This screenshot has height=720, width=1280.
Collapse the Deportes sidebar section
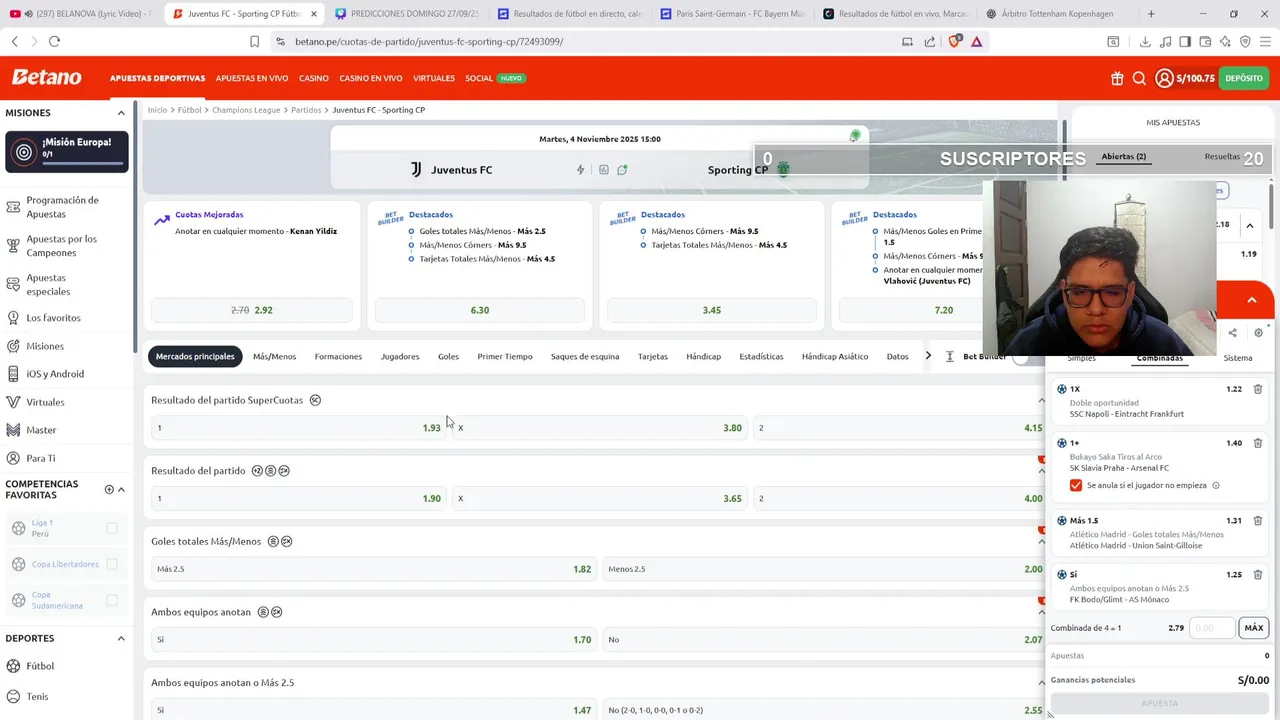click(x=121, y=638)
